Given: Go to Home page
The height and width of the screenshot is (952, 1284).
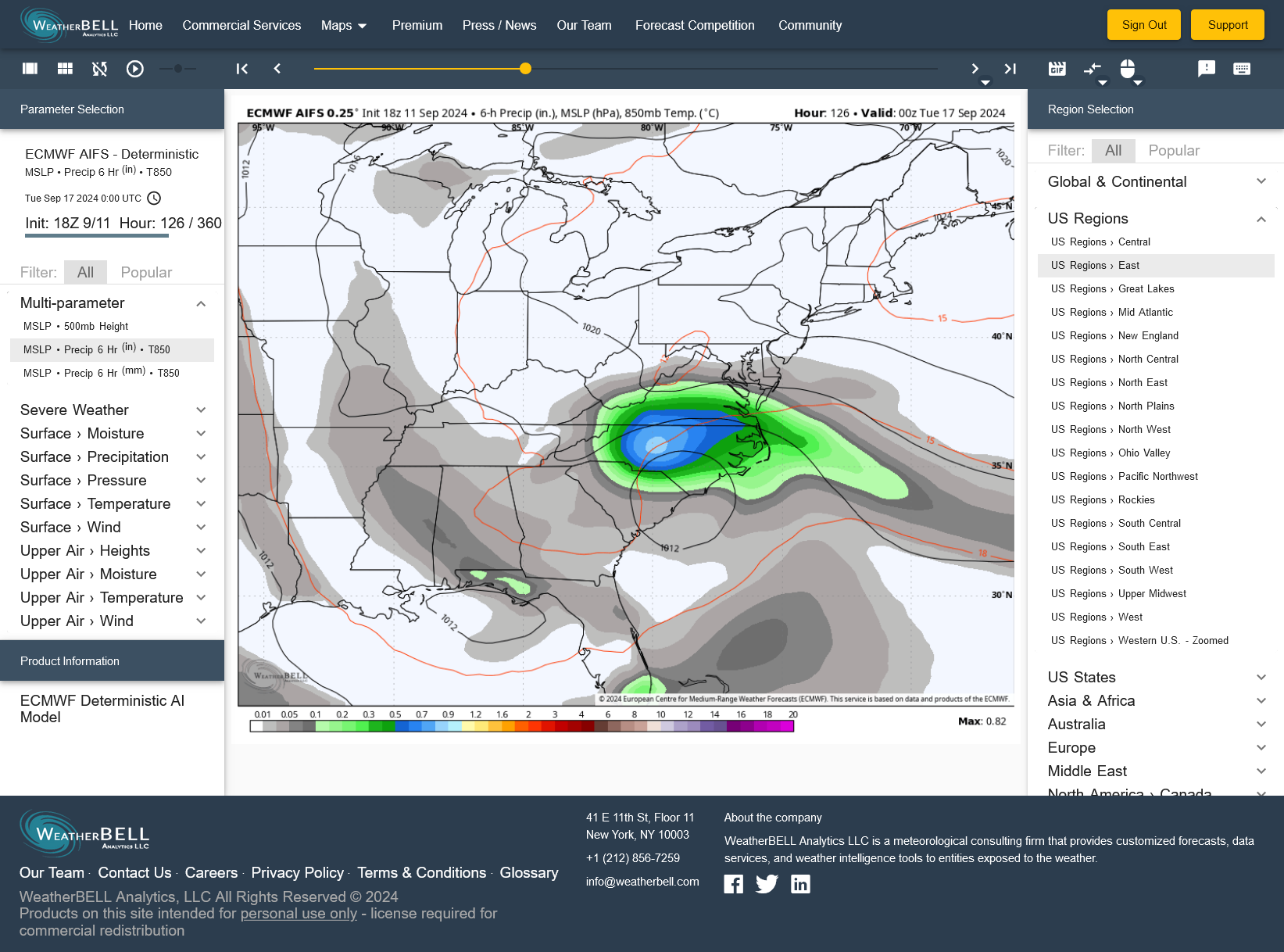Looking at the screenshot, I should [145, 25].
